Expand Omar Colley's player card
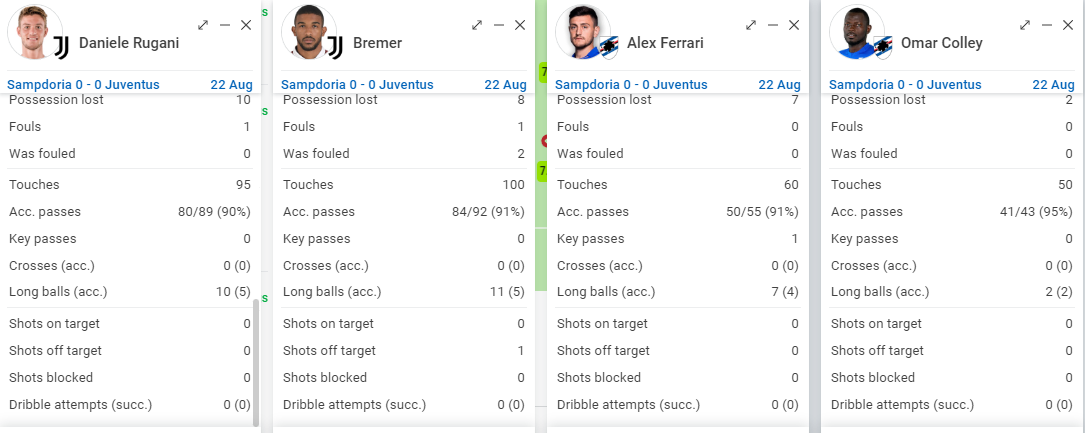 coord(1025,25)
